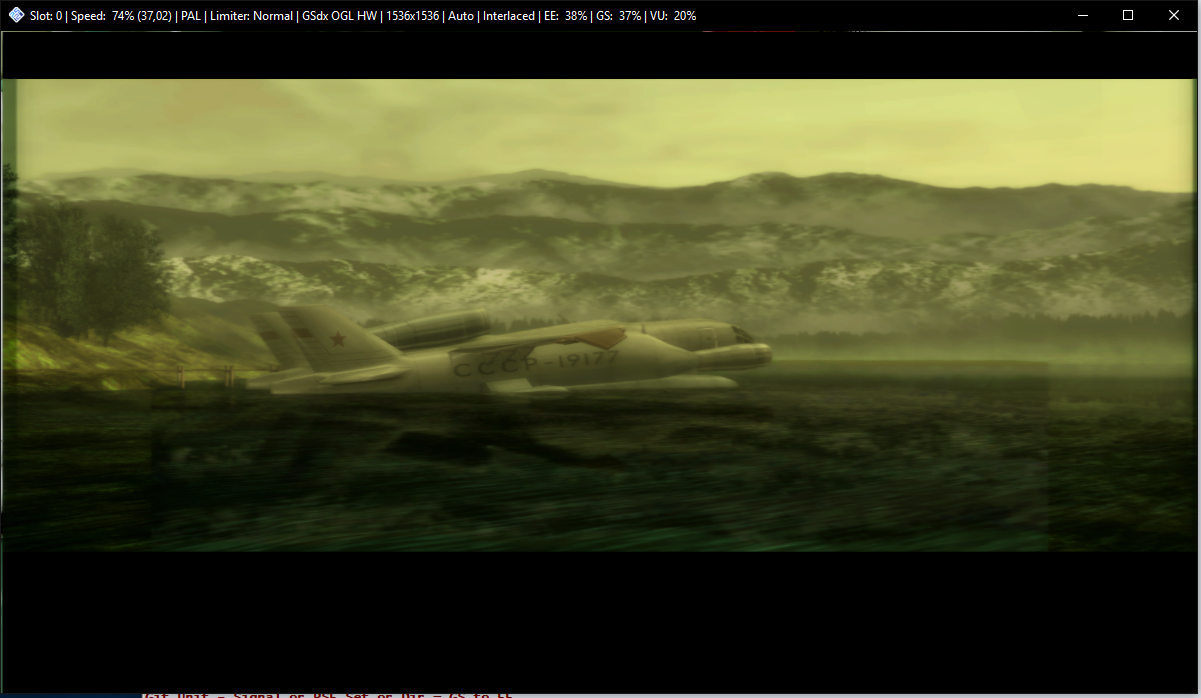Screen dimensions: 1201x698
Task: Minimize the PCSX2 window
Action: pos(1083,15)
